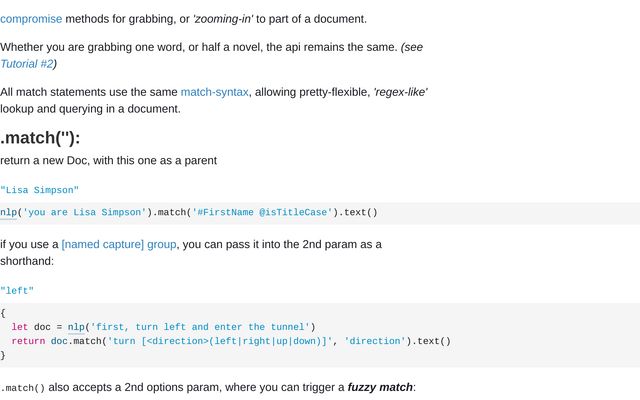Click the turn [<direction>(left|right|up|down)] pattern
The height and width of the screenshot is (400, 640).
pyautogui.click(x=220, y=341)
